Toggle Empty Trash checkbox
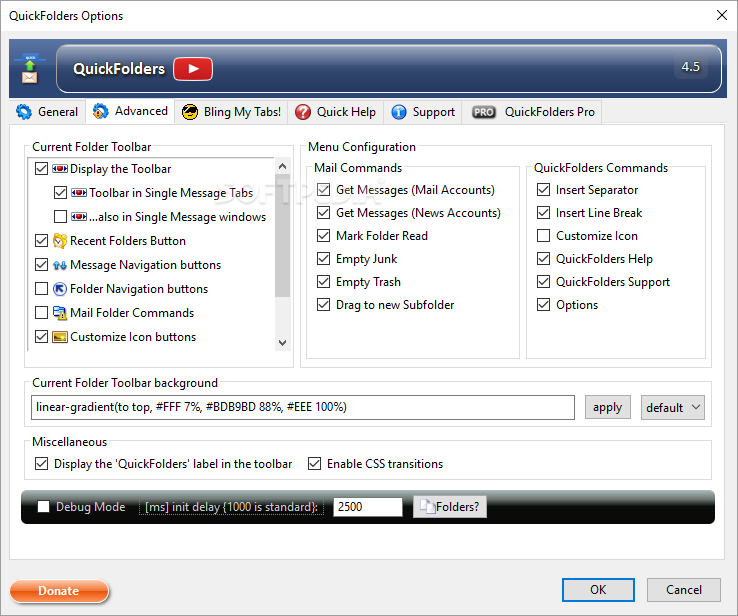Image resolution: width=738 pixels, height=616 pixels. tap(323, 281)
